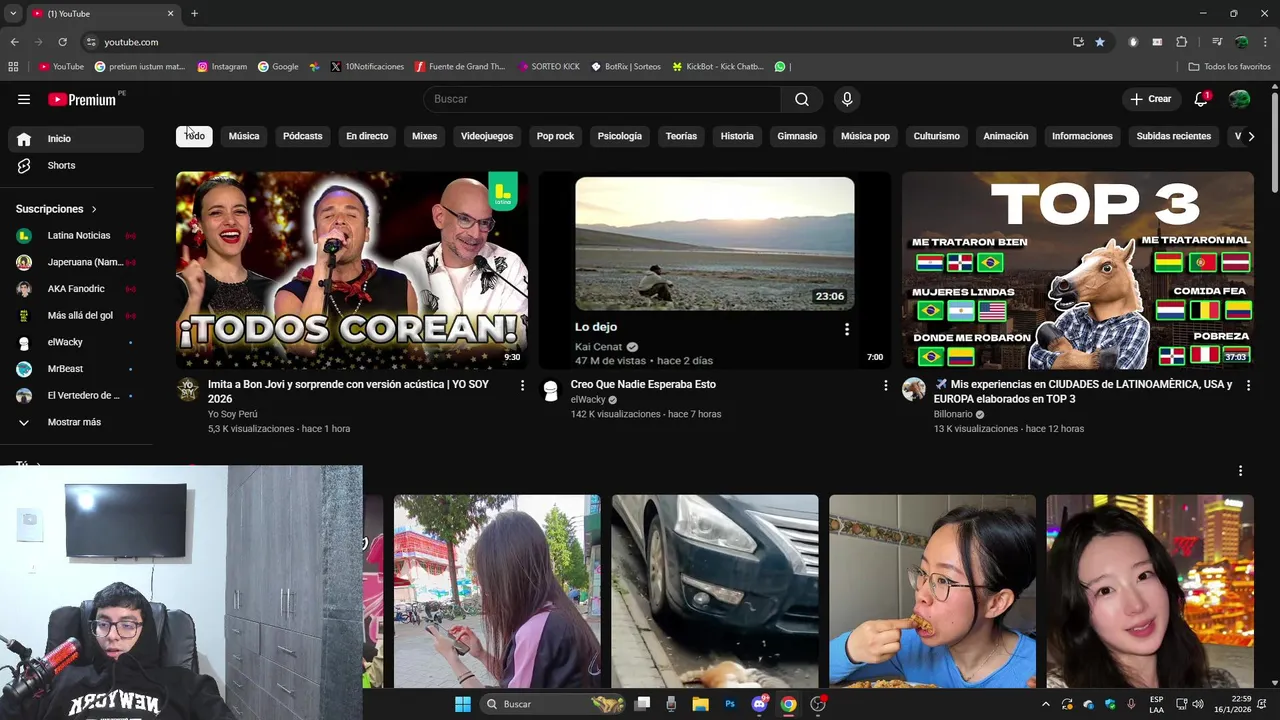Open the MrBeast subscription

click(x=76, y=369)
